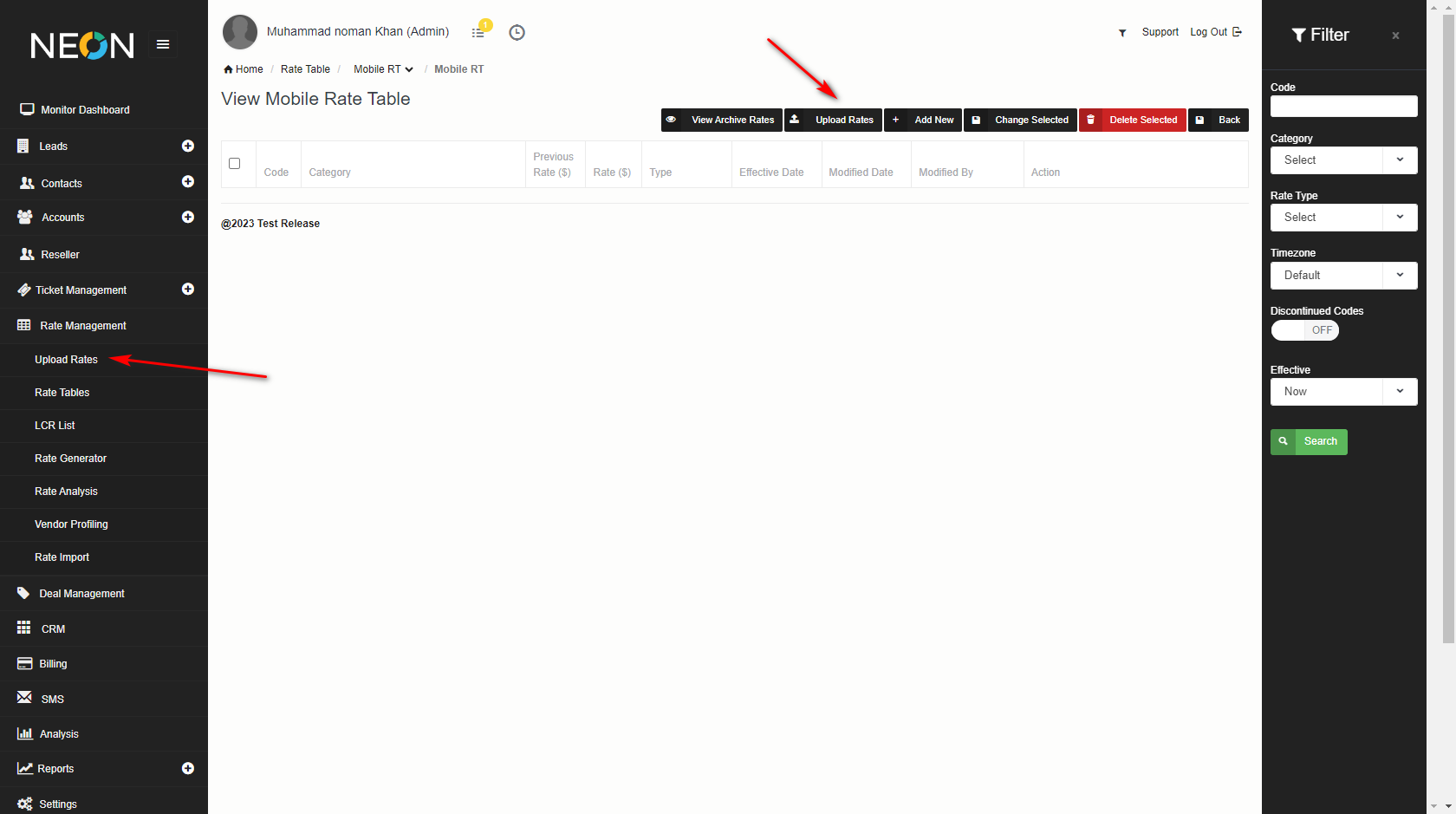Open the Category dropdown in Filter
This screenshot has height=814, width=1456.
pyautogui.click(x=1343, y=160)
